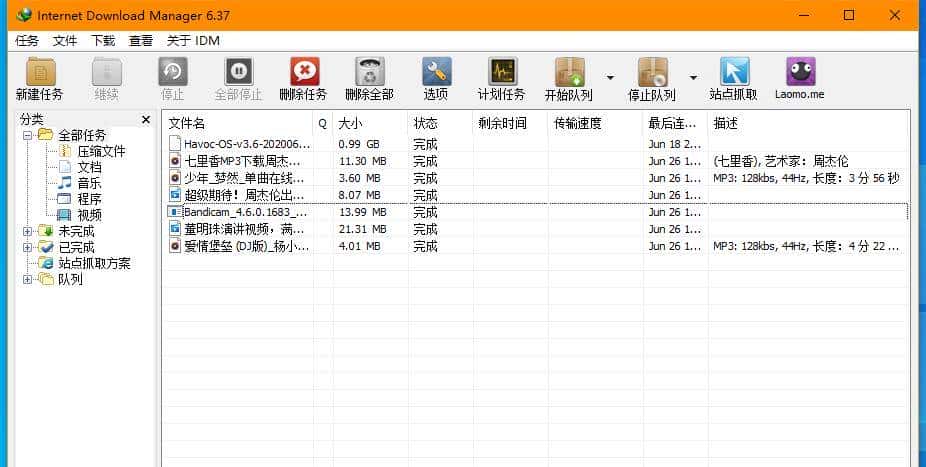926x467 pixels.
Task: Select the 七里香MP3下载 file row
Action: pyautogui.click(x=535, y=161)
